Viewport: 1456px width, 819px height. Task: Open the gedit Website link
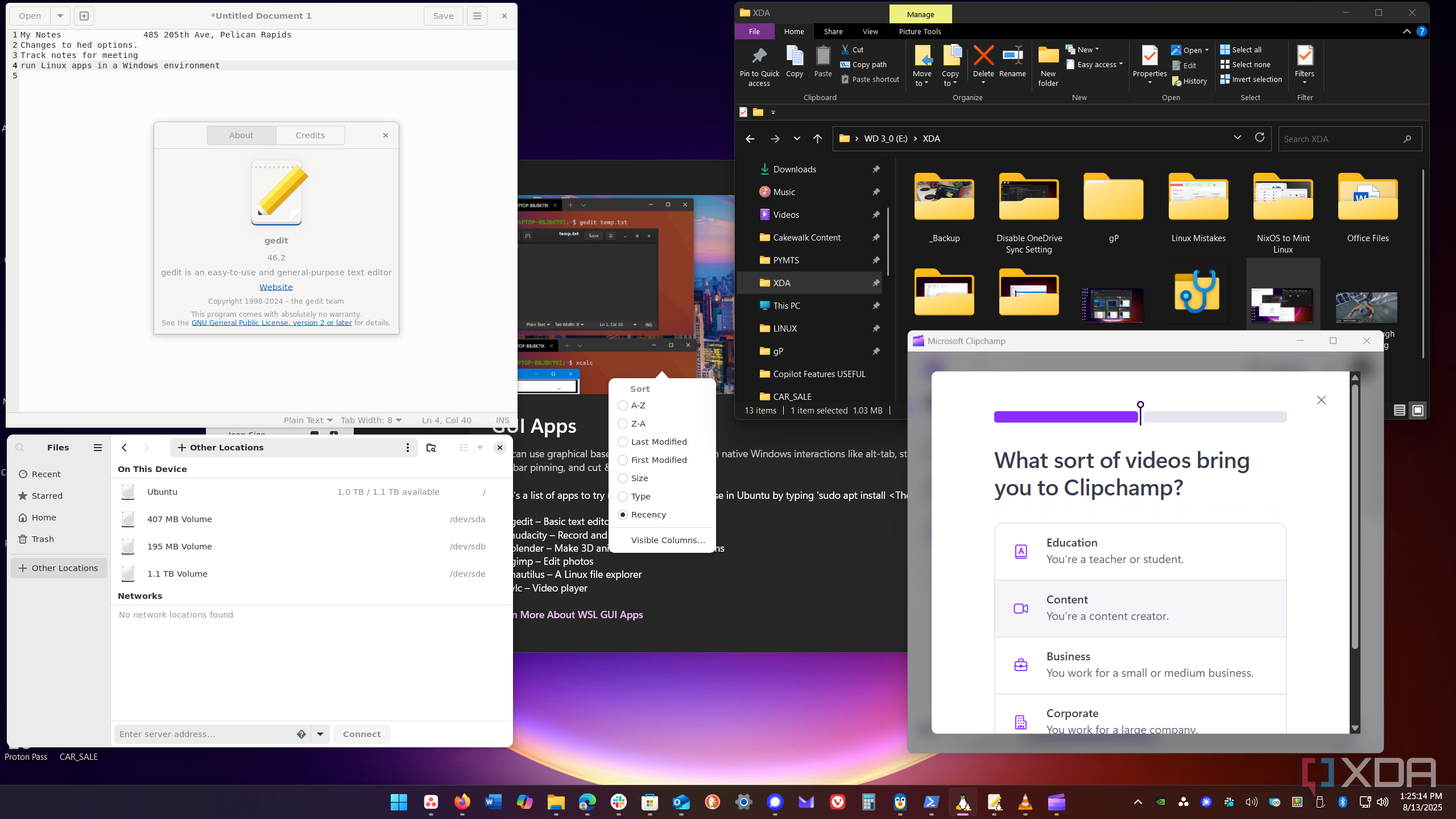(276, 287)
